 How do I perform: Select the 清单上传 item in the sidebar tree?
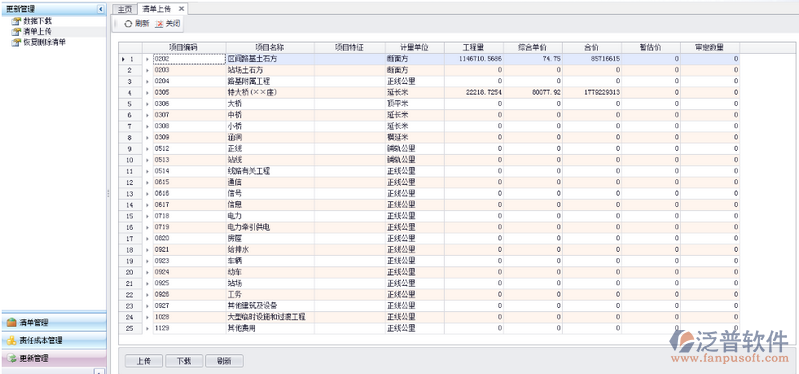[37, 32]
